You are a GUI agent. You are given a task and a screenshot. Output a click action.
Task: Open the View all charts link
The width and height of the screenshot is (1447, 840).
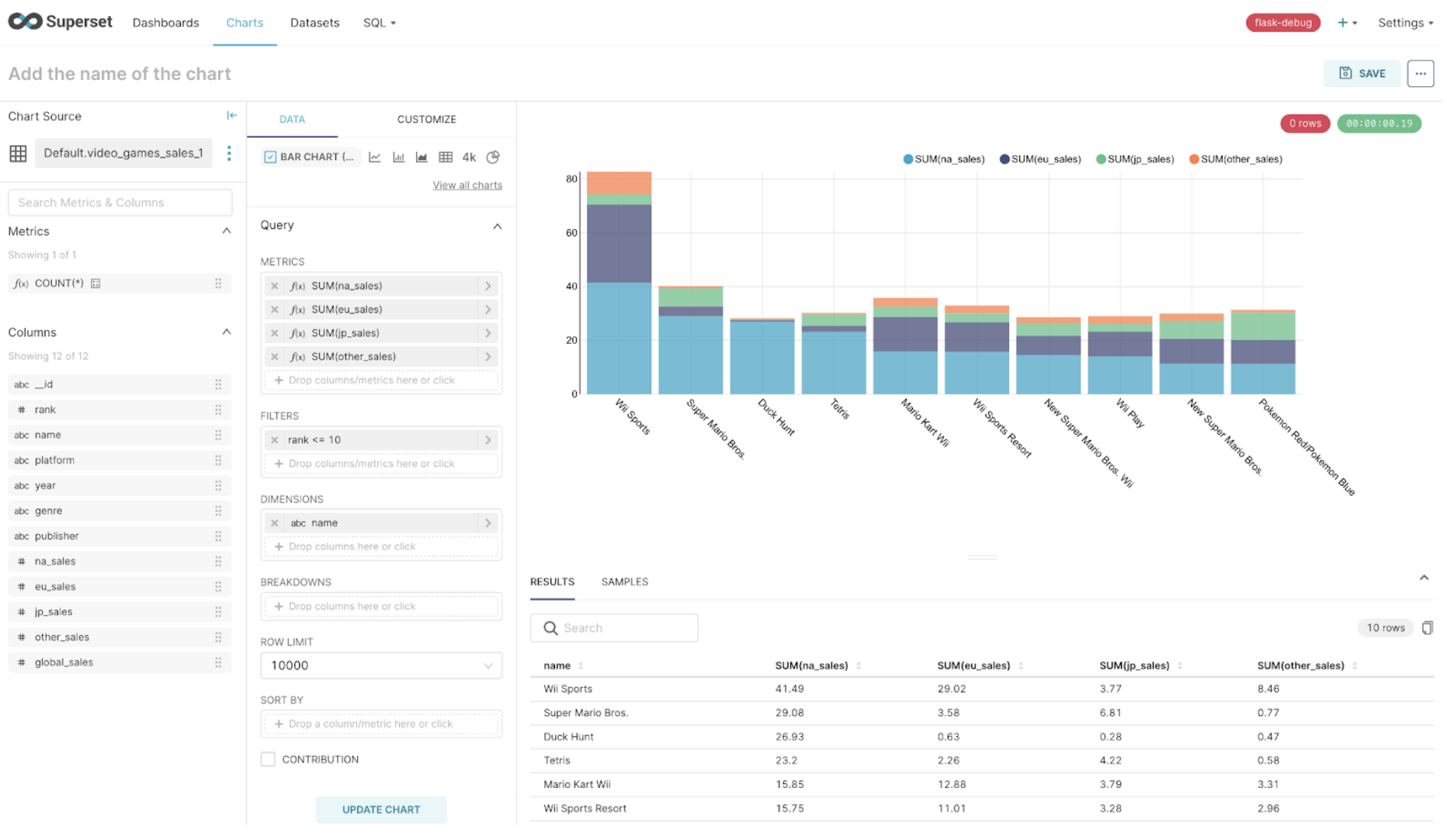click(x=467, y=186)
